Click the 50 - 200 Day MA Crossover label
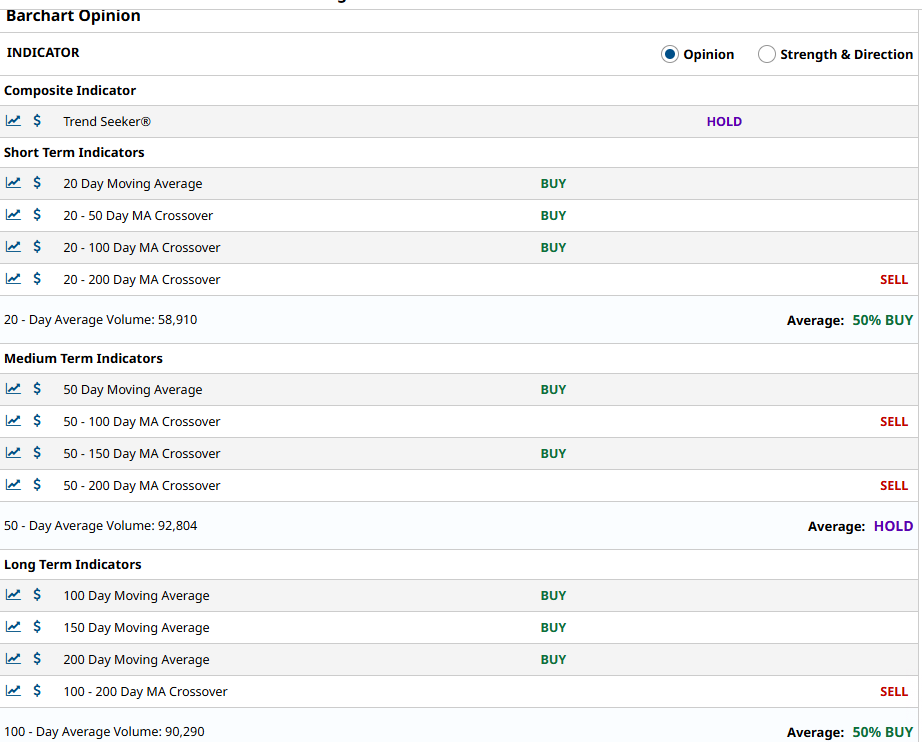This screenshot has width=922, height=742. tap(142, 486)
